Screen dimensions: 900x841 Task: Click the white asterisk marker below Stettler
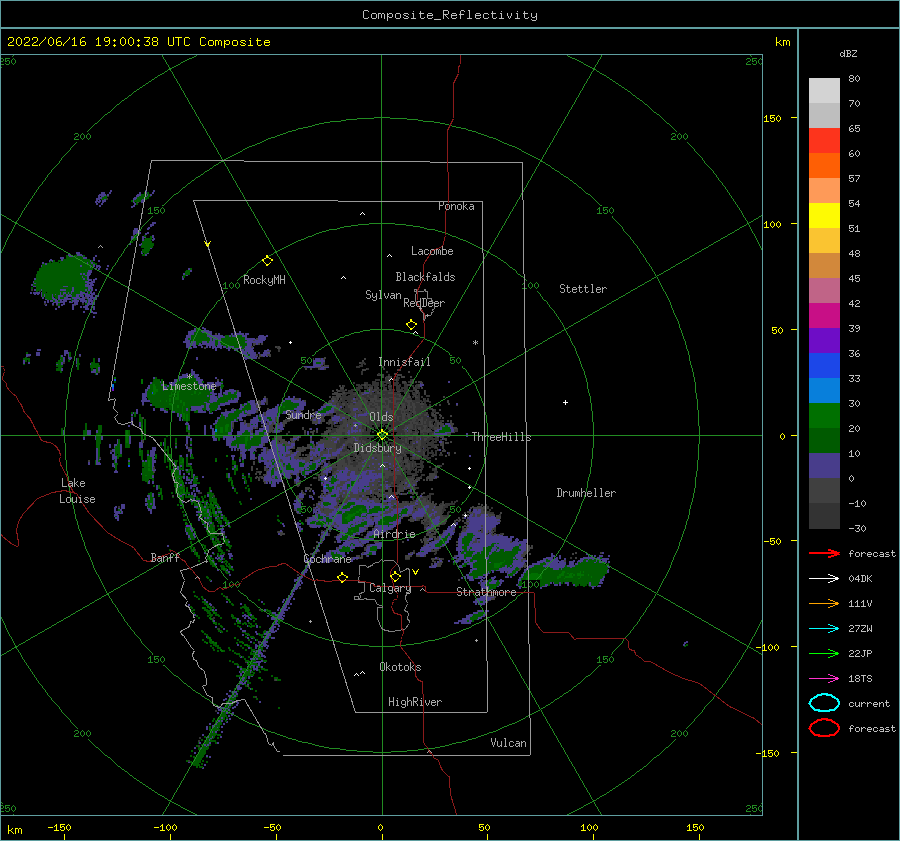[475, 343]
